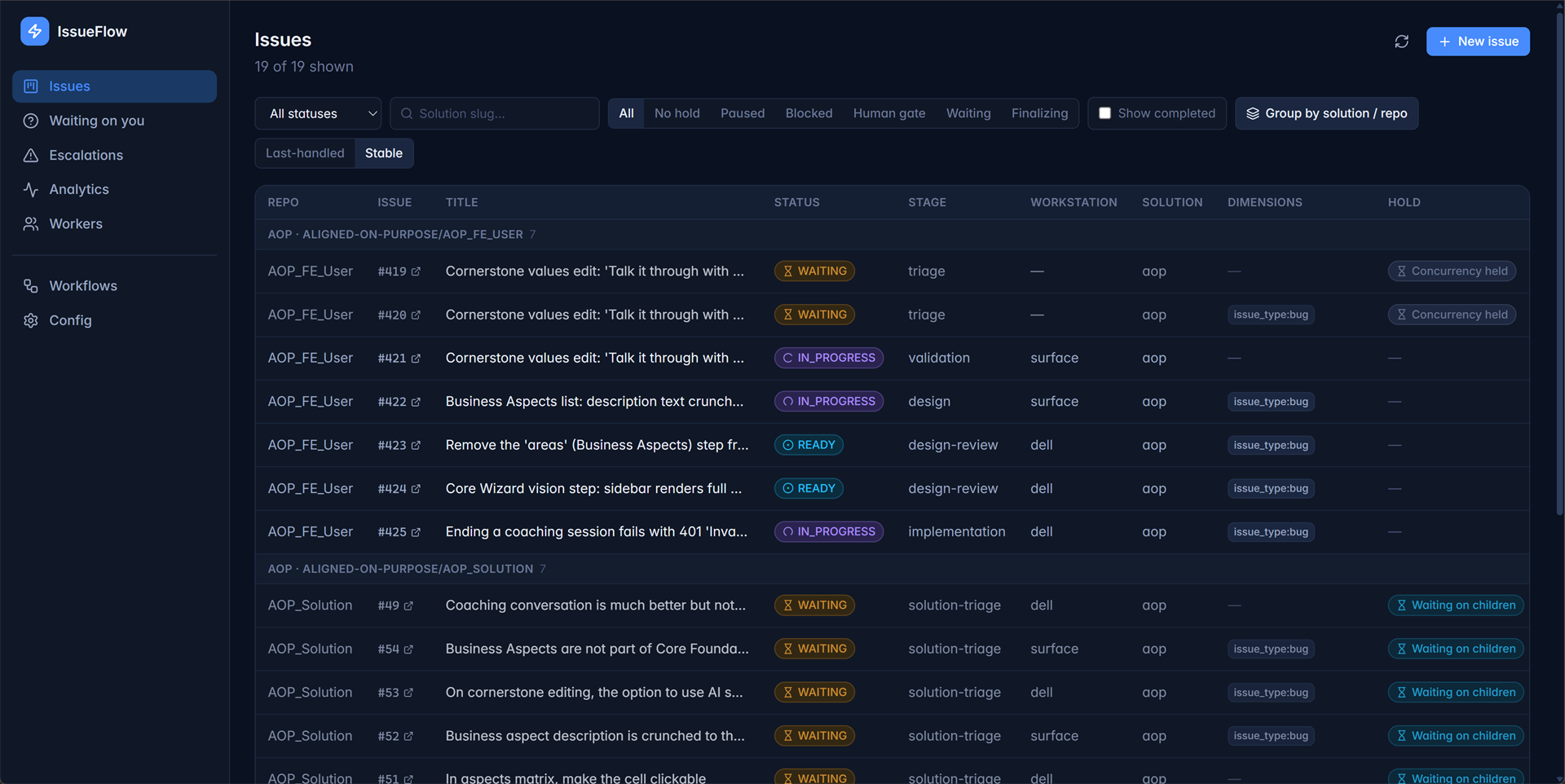The width and height of the screenshot is (1565, 784).
Task: Click the layers icon in Group by button
Action: coord(1253,113)
